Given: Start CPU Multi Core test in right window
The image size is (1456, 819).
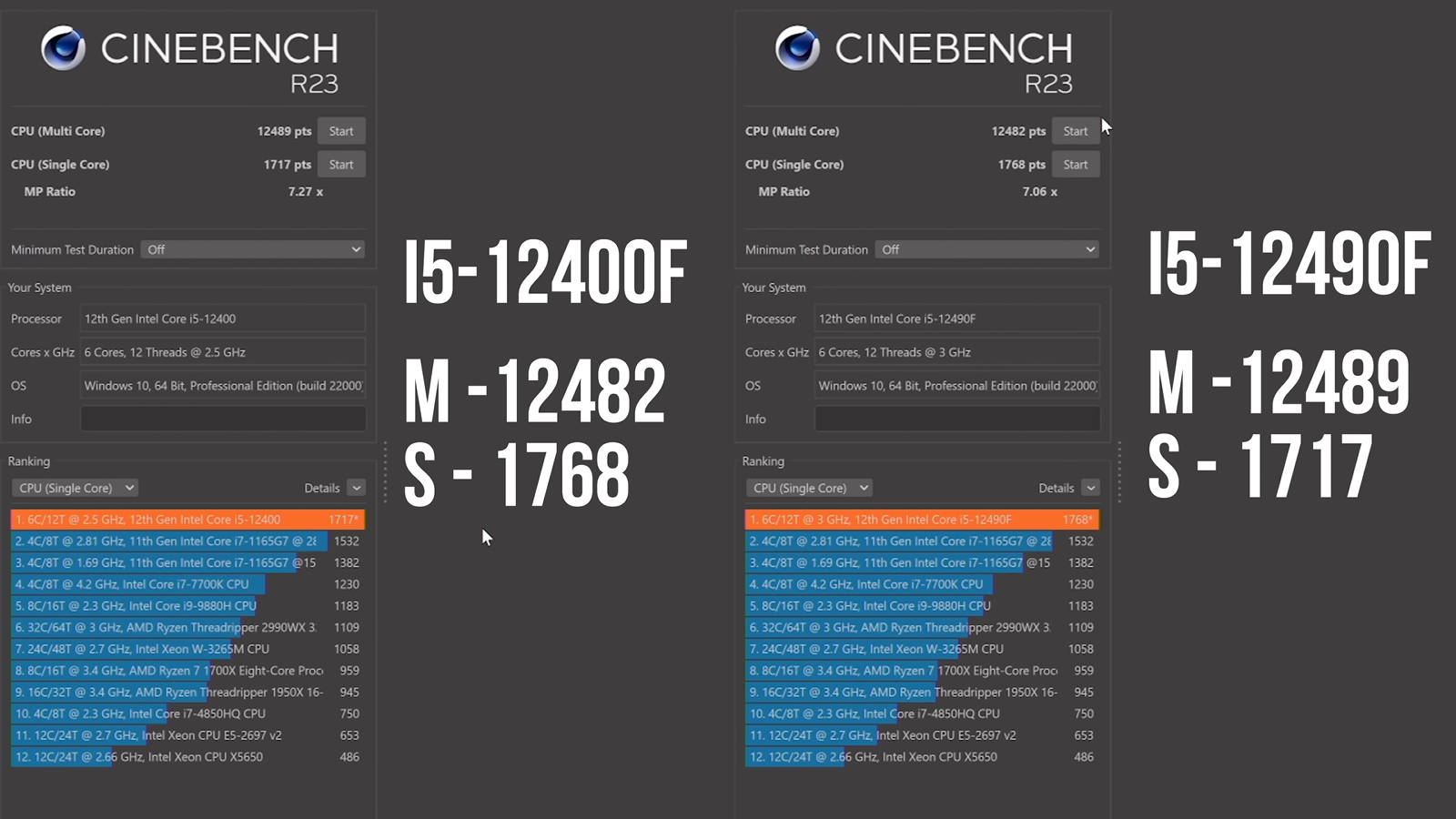Looking at the screenshot, I should [1076, 131].
